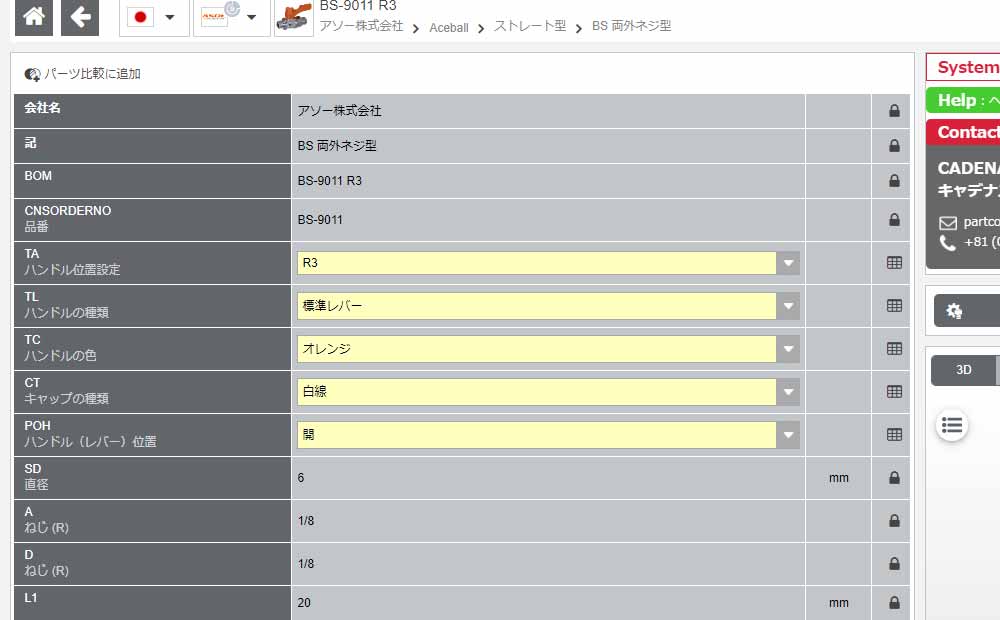Click lock icon in SD 直径 row
Viewport: 1000px width, 620px height.
click(894, 478)
